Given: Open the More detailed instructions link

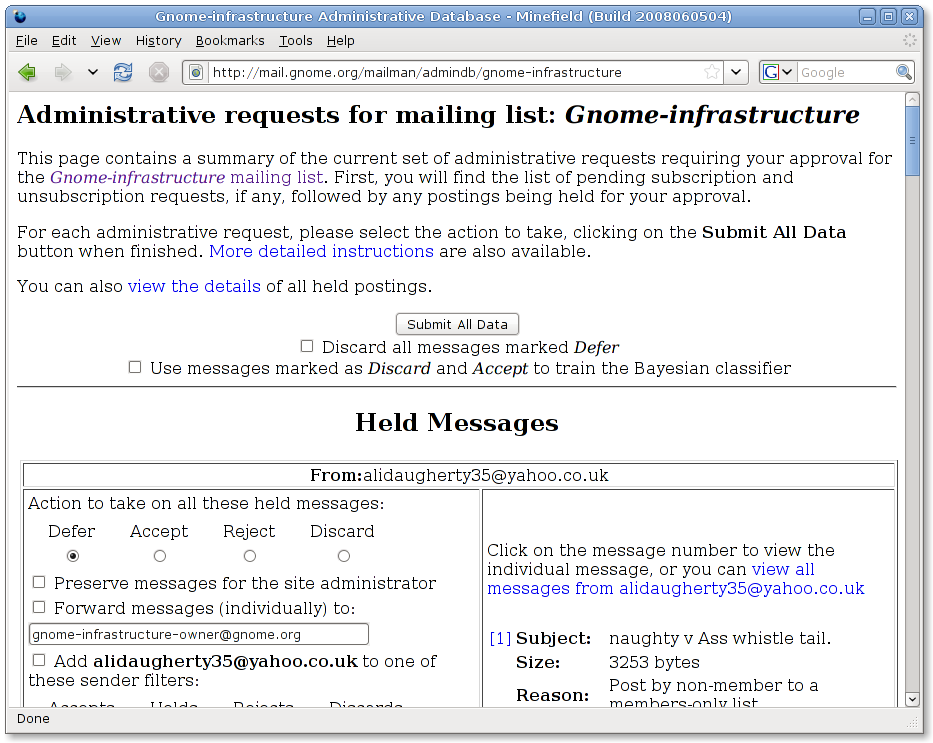Looking at the screenshot, I should (x=321, y=251).
